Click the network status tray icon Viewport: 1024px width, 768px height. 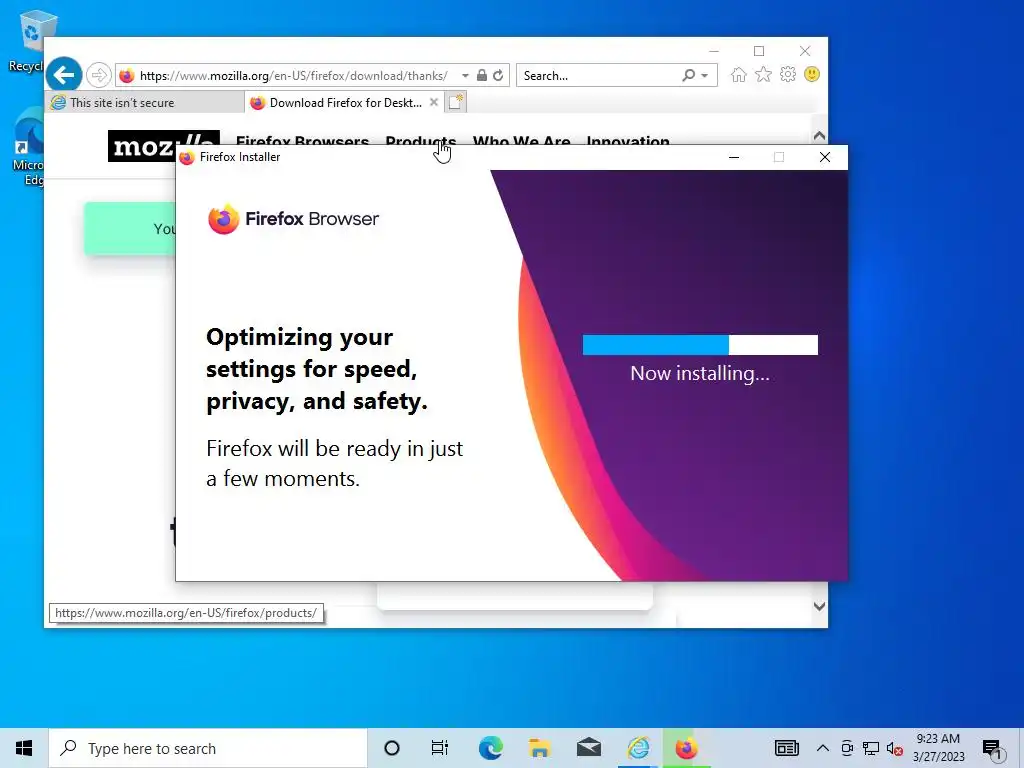871,748
